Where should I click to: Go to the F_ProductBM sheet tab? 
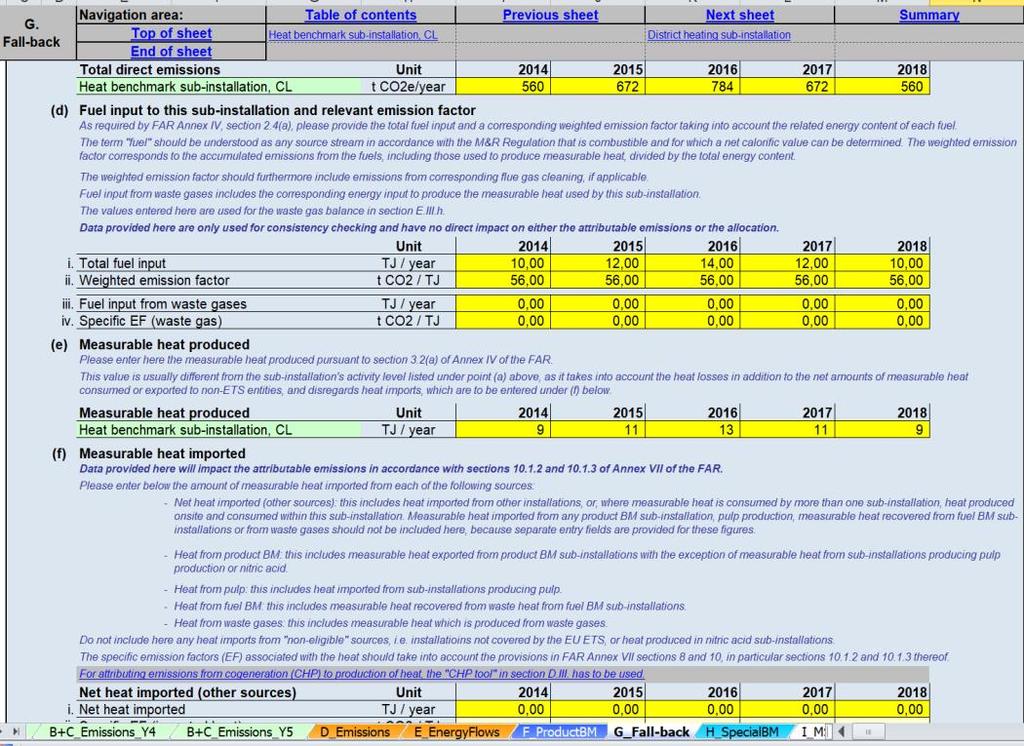[x=559, y=732]
